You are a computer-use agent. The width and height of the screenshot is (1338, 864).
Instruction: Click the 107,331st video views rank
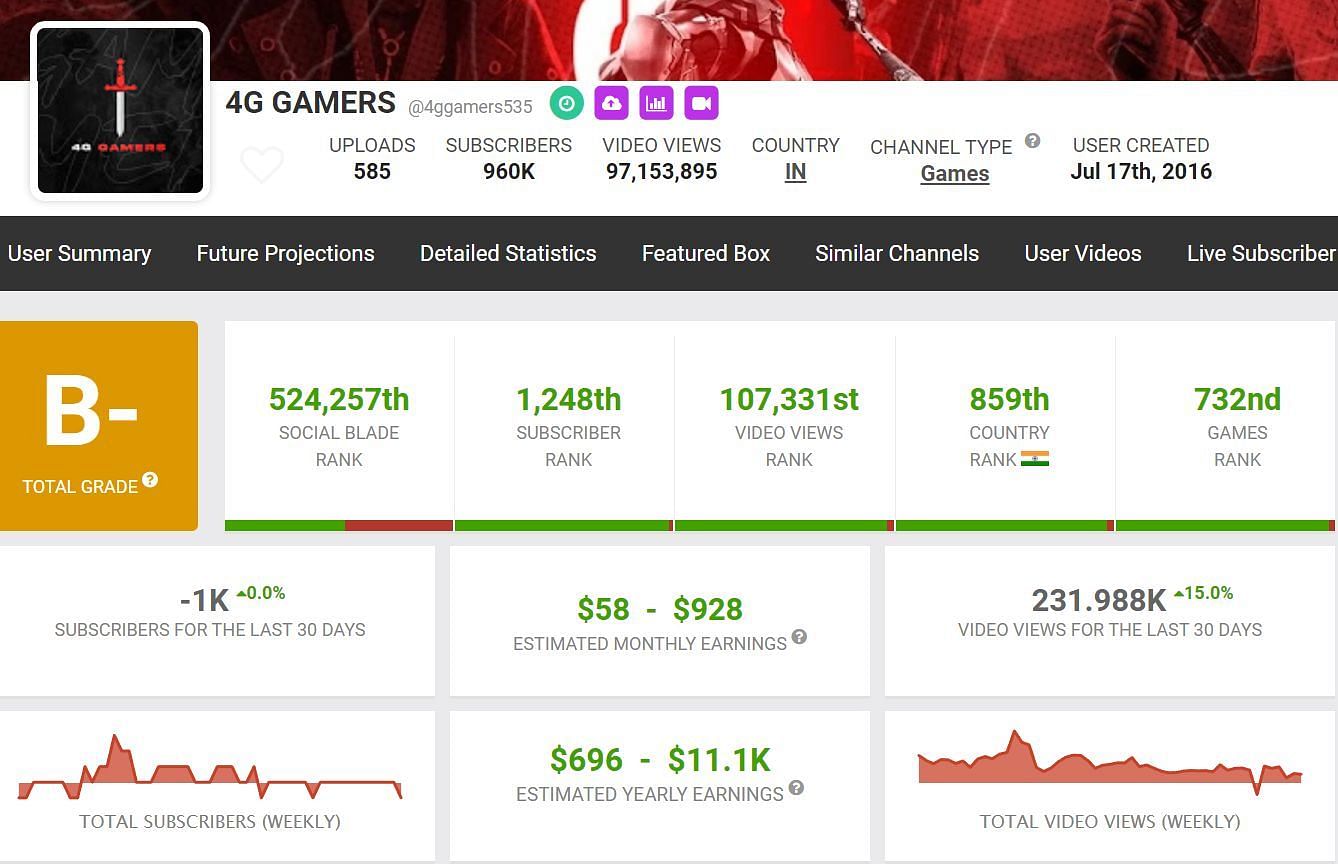789,399
